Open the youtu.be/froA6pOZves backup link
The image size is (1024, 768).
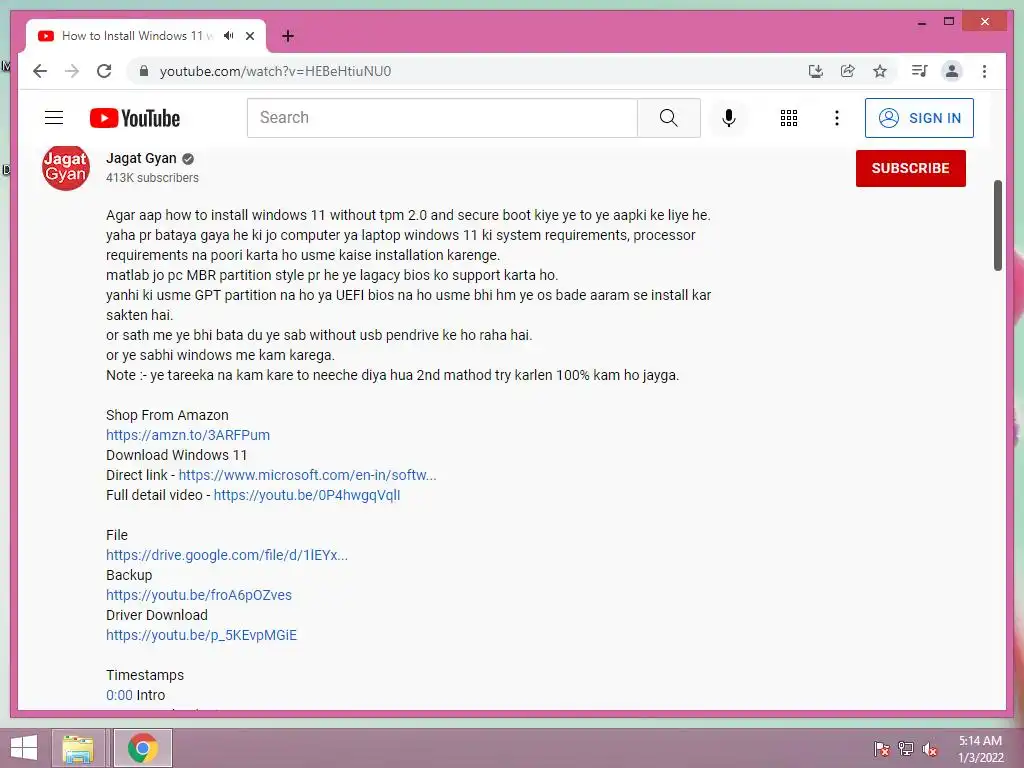pyautogui.click(x=199, y=595)
